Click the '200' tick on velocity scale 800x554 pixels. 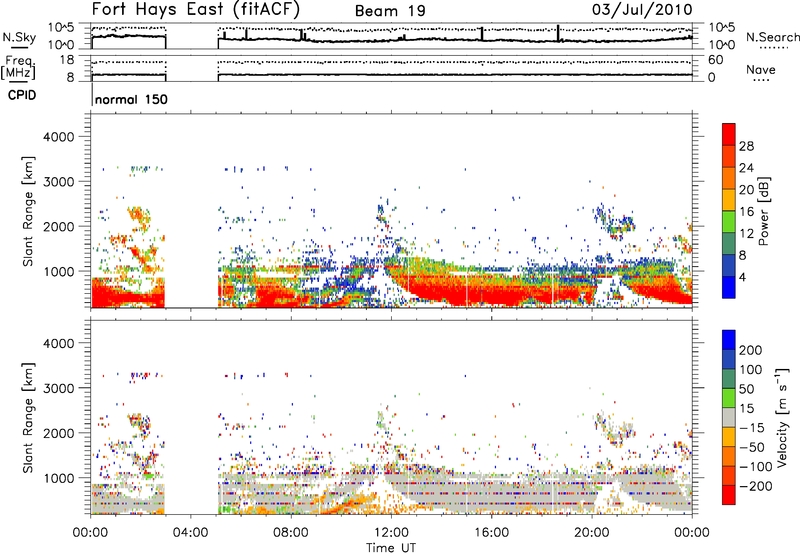point(751,350)
